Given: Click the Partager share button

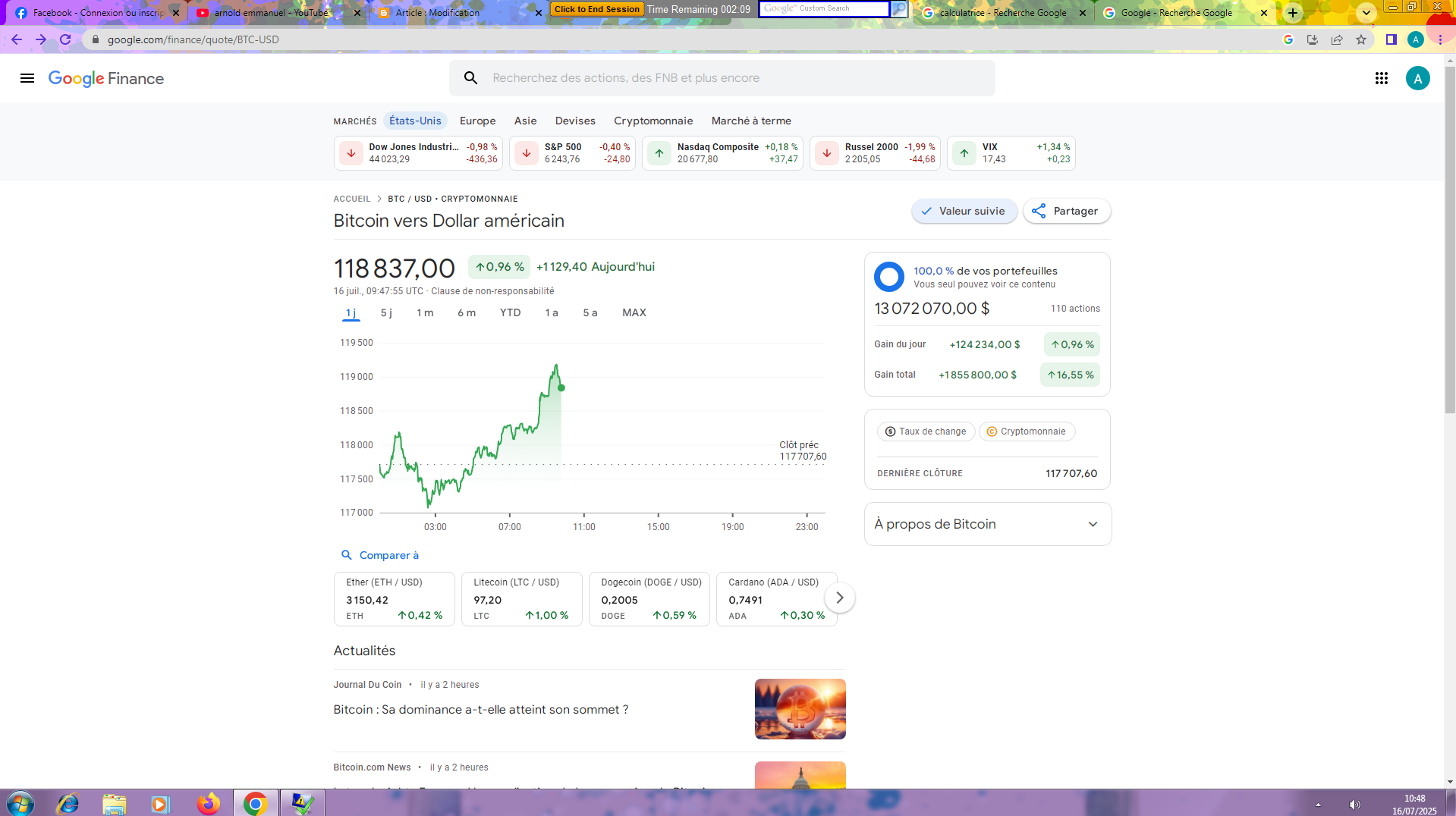Looking at the screenshot, I should click(1066, 211).
